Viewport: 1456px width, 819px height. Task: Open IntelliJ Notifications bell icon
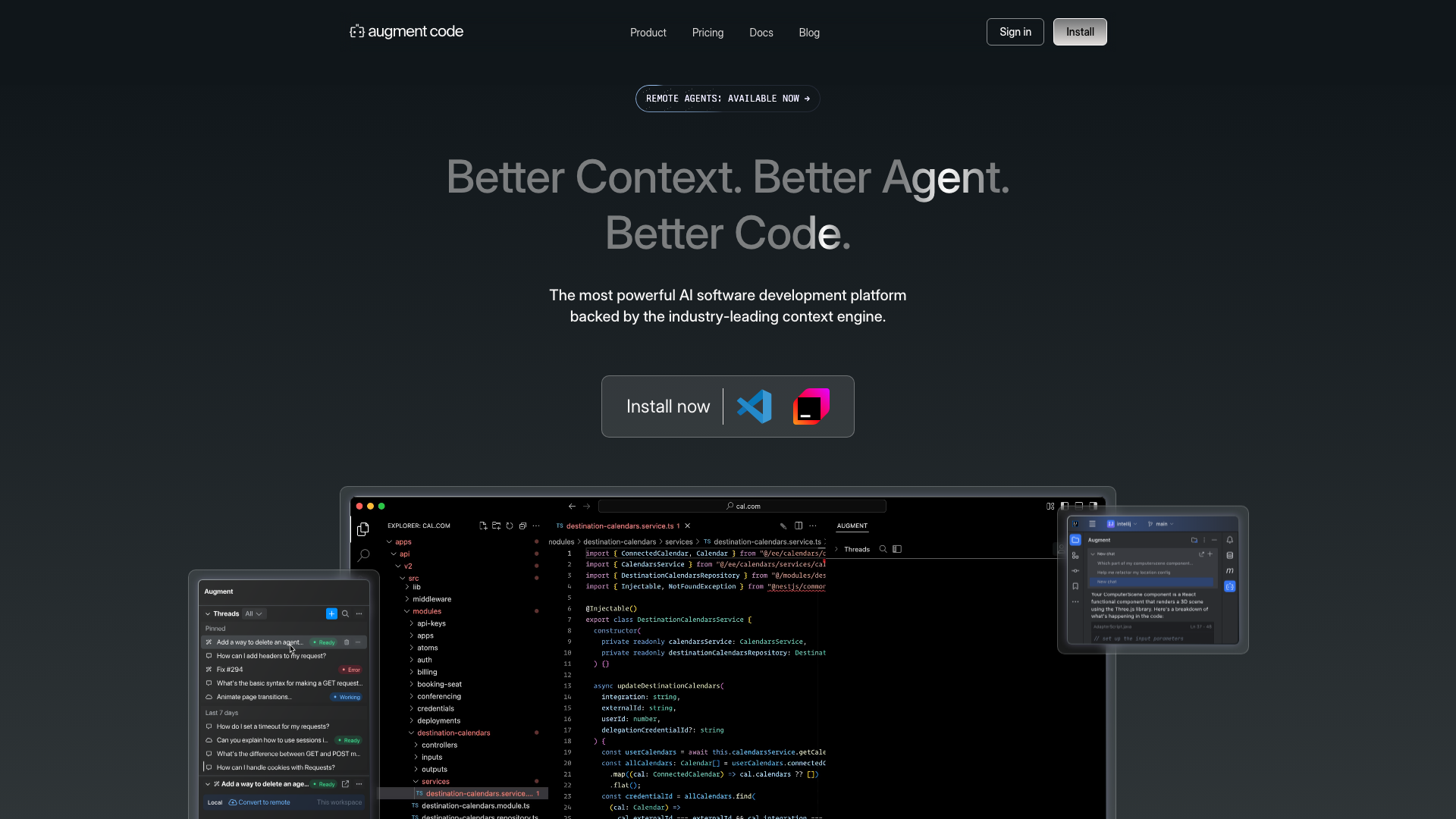(x=1230, y=540)
